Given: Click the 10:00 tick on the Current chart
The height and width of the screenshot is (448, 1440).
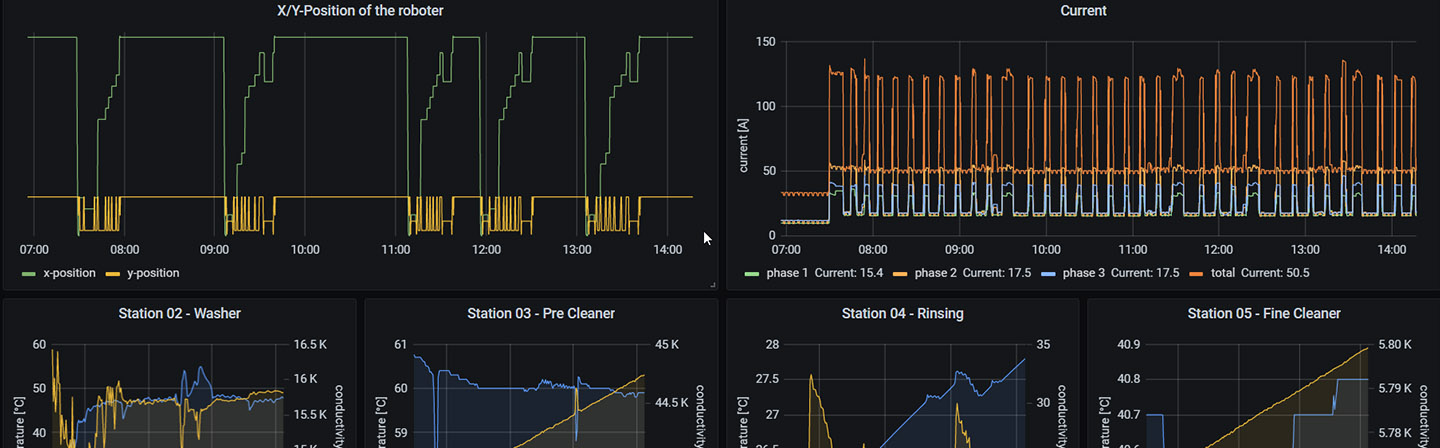Looking at the screenshot, I should 1046,250.
